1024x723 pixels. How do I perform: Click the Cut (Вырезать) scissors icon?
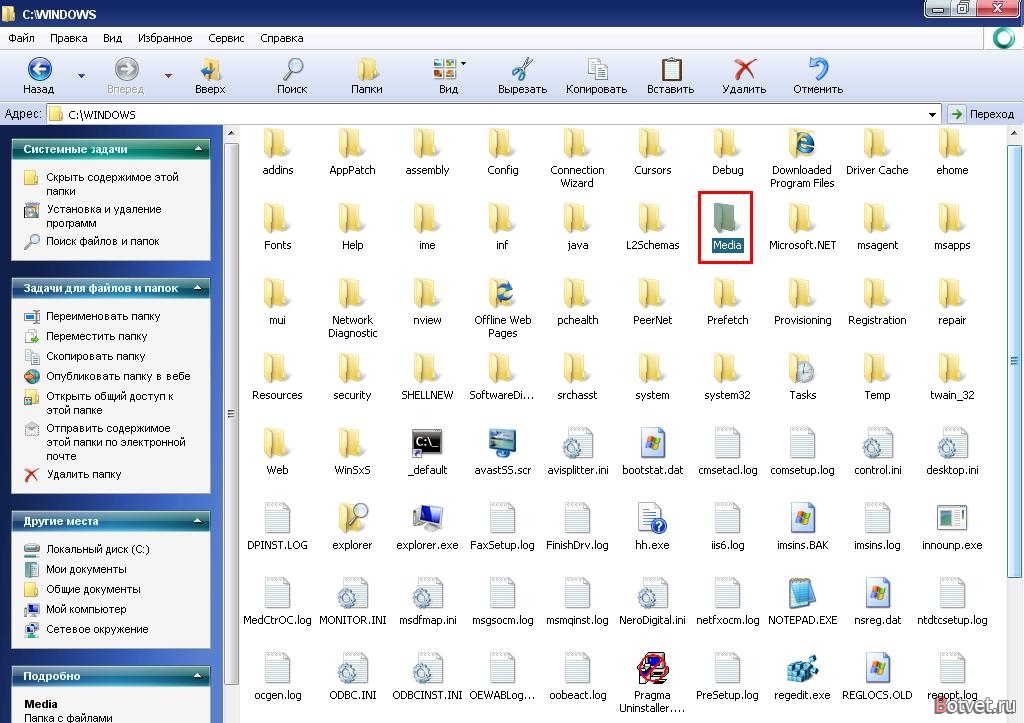pos(522,69)
